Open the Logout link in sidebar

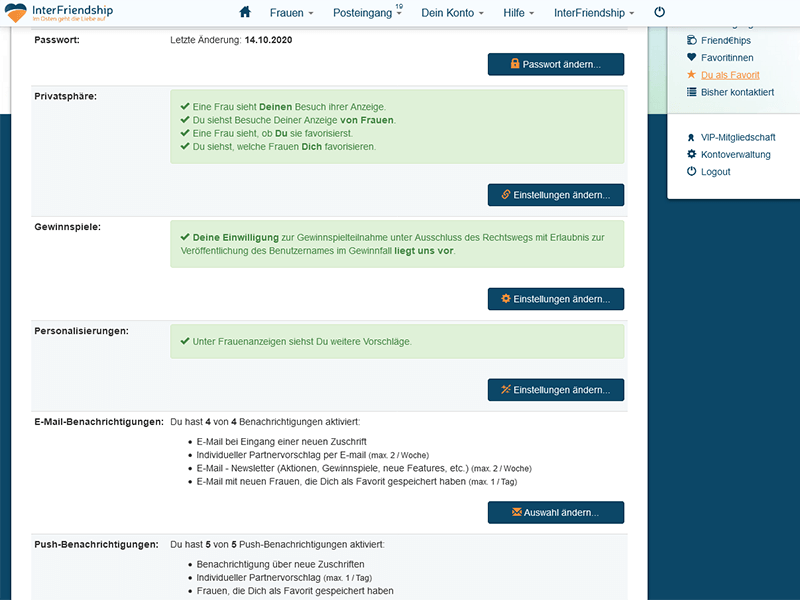(x=715, y=172)
